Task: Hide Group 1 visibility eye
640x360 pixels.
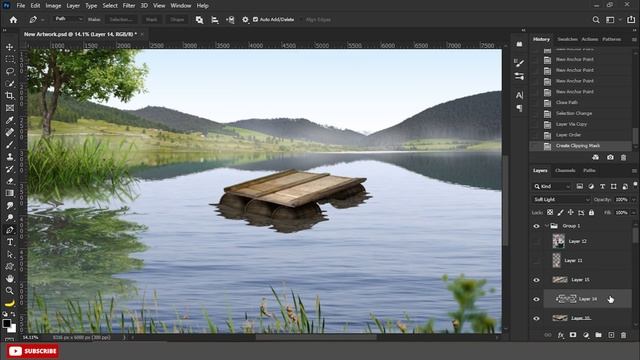Action: (x=536, y=226)
